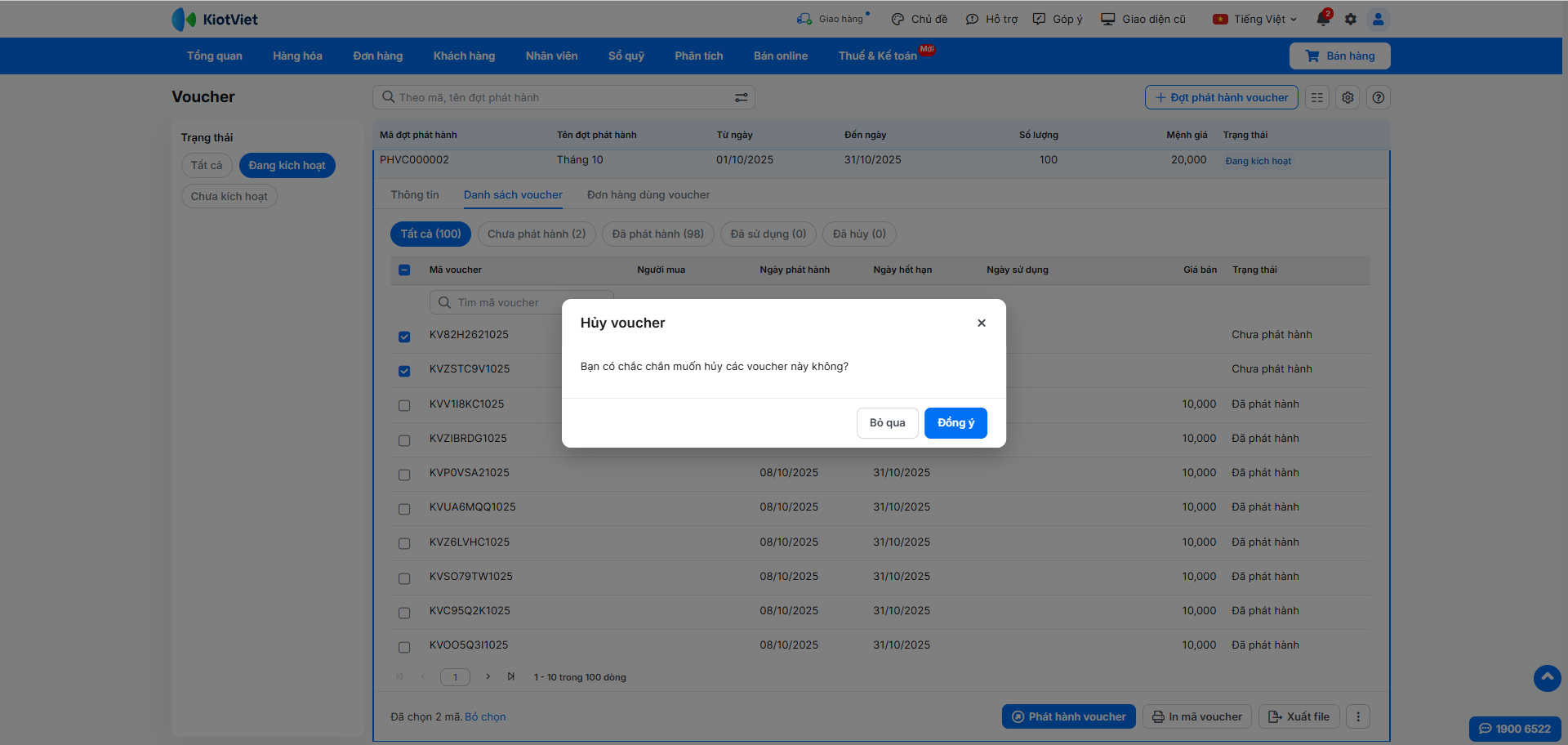Focus the Tìm mã voucher field
Image resolution: width=1568 pixels, height=745 pixels.
[x=521, y=302]
